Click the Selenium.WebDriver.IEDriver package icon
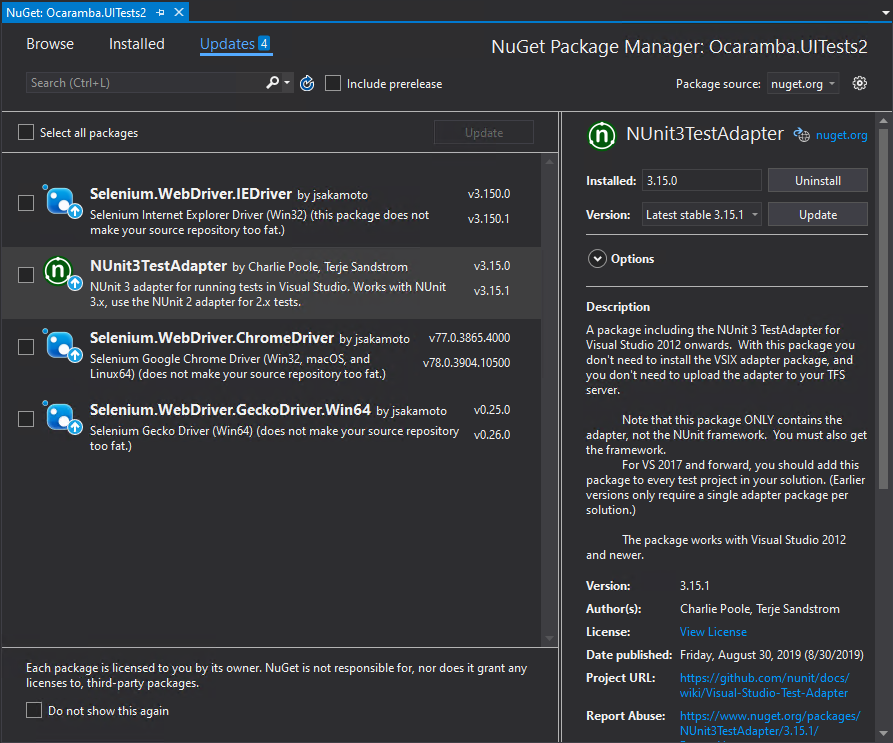 (x=61, y=203)
